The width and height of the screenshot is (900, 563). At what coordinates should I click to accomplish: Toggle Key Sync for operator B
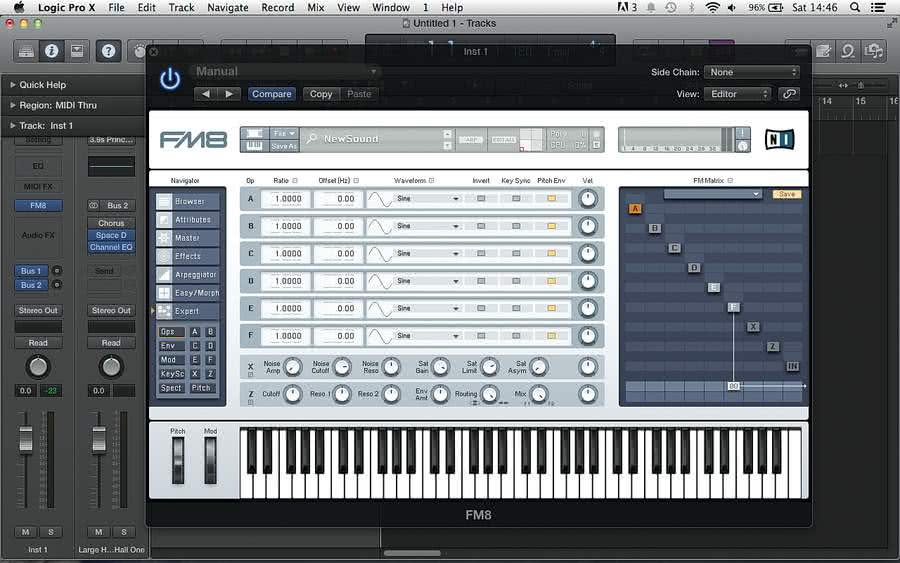coord(516,226)
